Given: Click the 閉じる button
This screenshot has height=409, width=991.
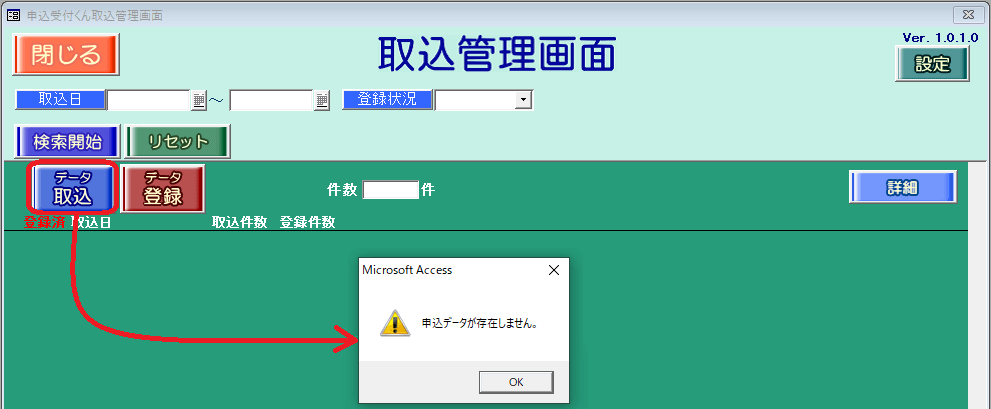Looking at the screenshot, I should pos(66,54).
